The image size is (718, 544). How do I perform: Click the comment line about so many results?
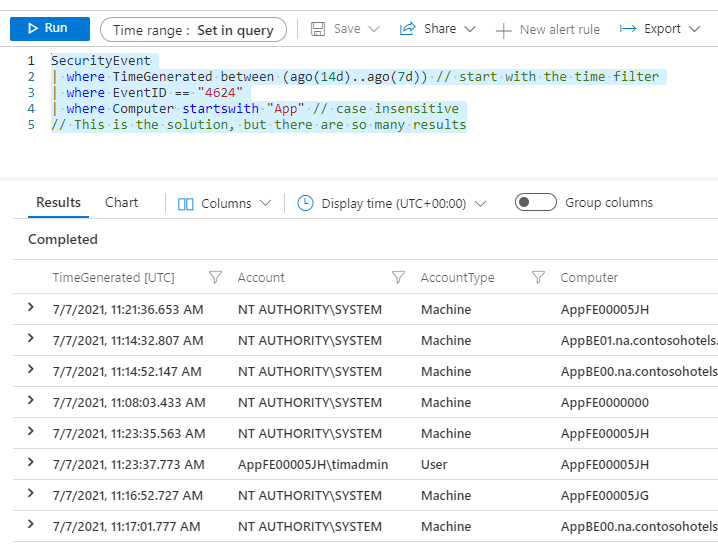(259, 125)
